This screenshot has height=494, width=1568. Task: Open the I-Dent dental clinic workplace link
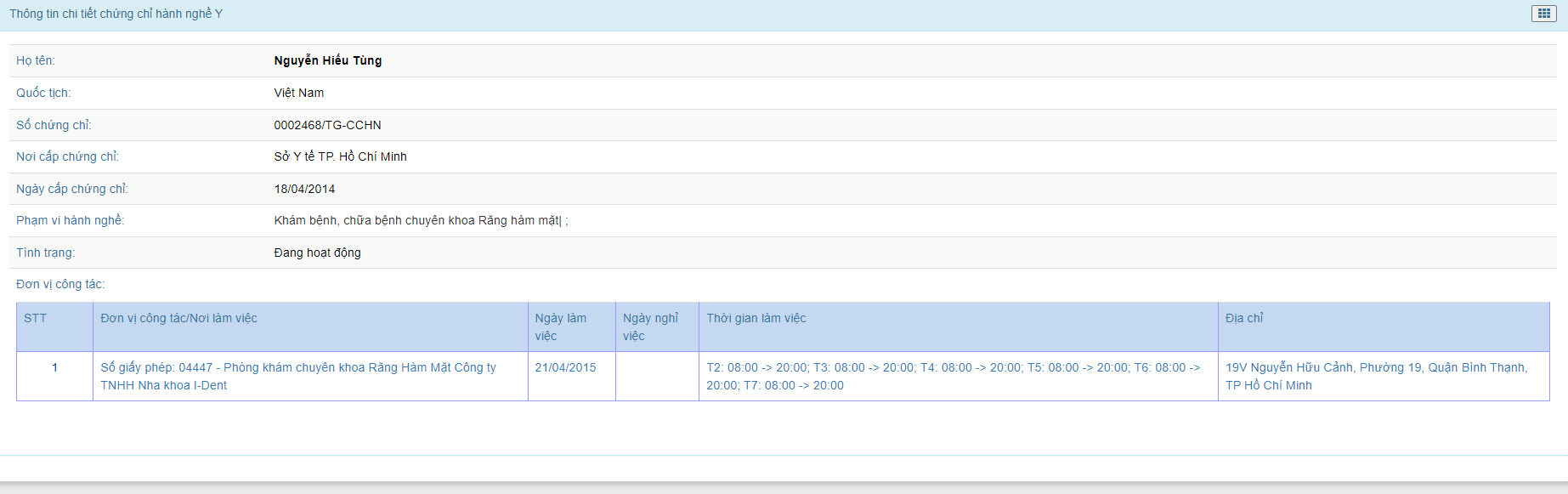pyautogui.click(x=297, y=376)
